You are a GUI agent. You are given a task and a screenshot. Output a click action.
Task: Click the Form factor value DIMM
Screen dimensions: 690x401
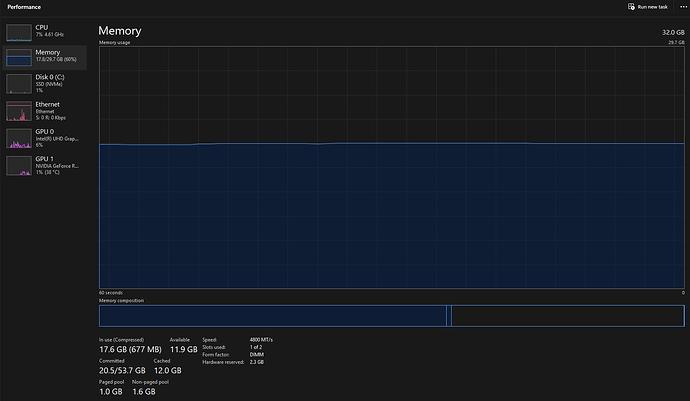click(257, 355)
